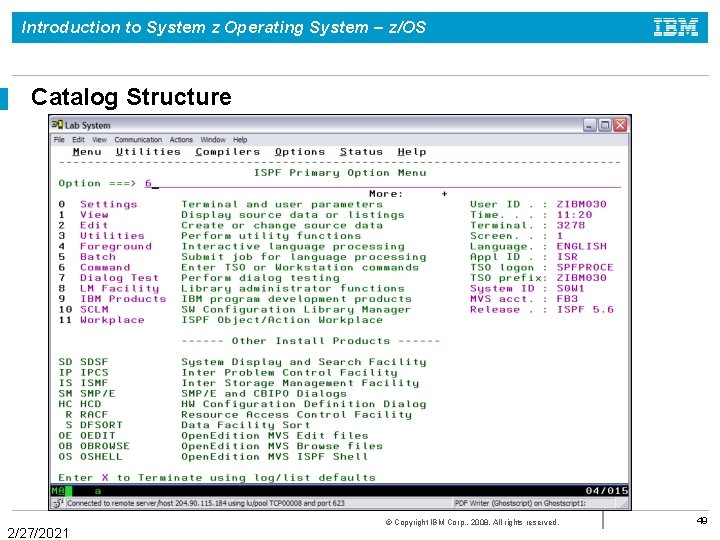Select option 10 SCLM
This screenshot has width=720, height=540.
pos(84,309)
